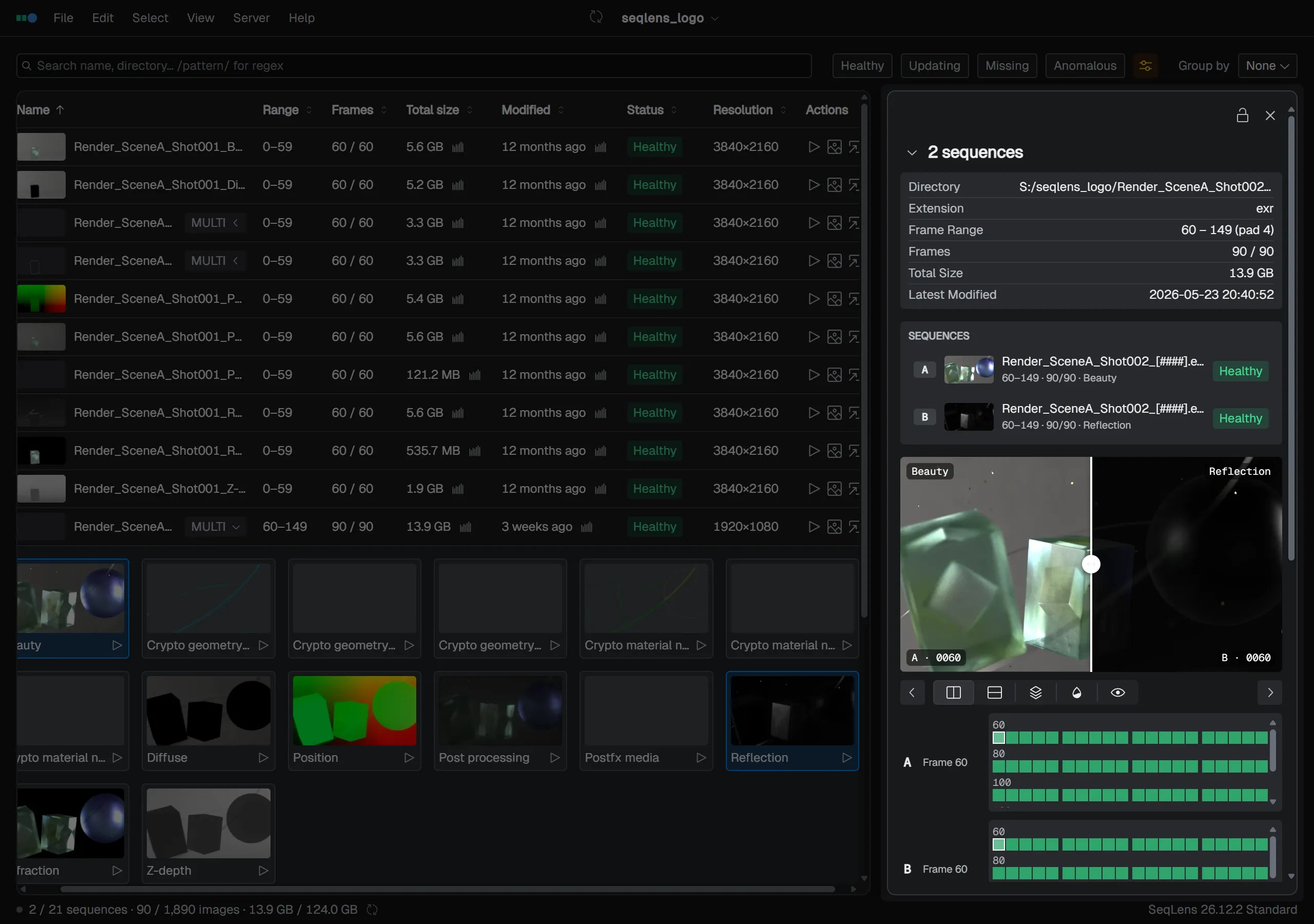Open image viewer for the 1.9 GB Z-depth row
Image resolution: width=1314 pixels, height=924 pixels.
coord(835,489)
